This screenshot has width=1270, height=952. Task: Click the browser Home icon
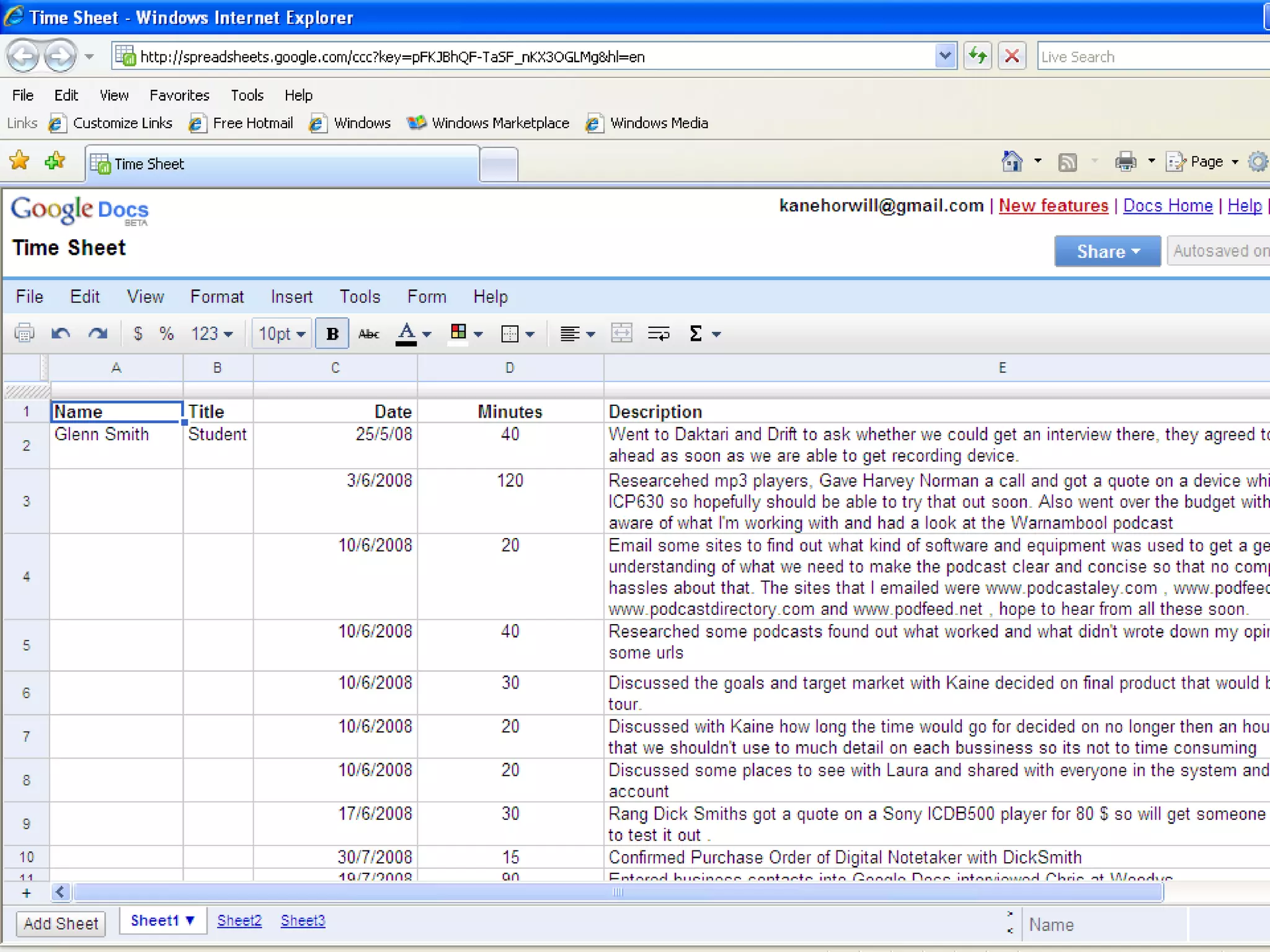(x=1012, y=162)
